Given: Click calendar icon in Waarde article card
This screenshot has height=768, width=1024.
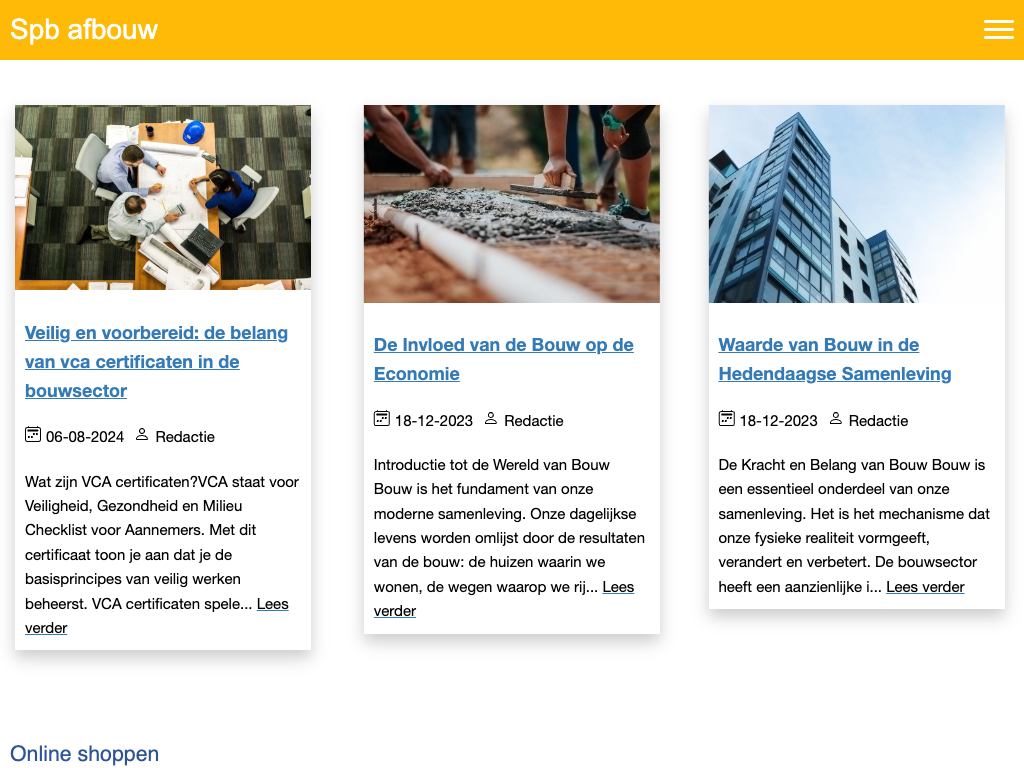Looking at the screenshot, I should 727,419.
